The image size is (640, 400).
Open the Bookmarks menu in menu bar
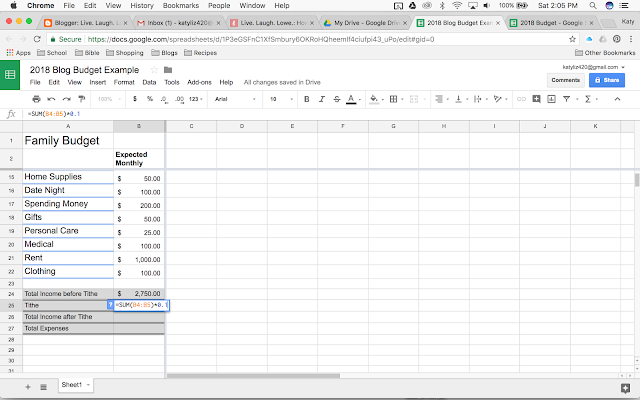click(181, 6)
